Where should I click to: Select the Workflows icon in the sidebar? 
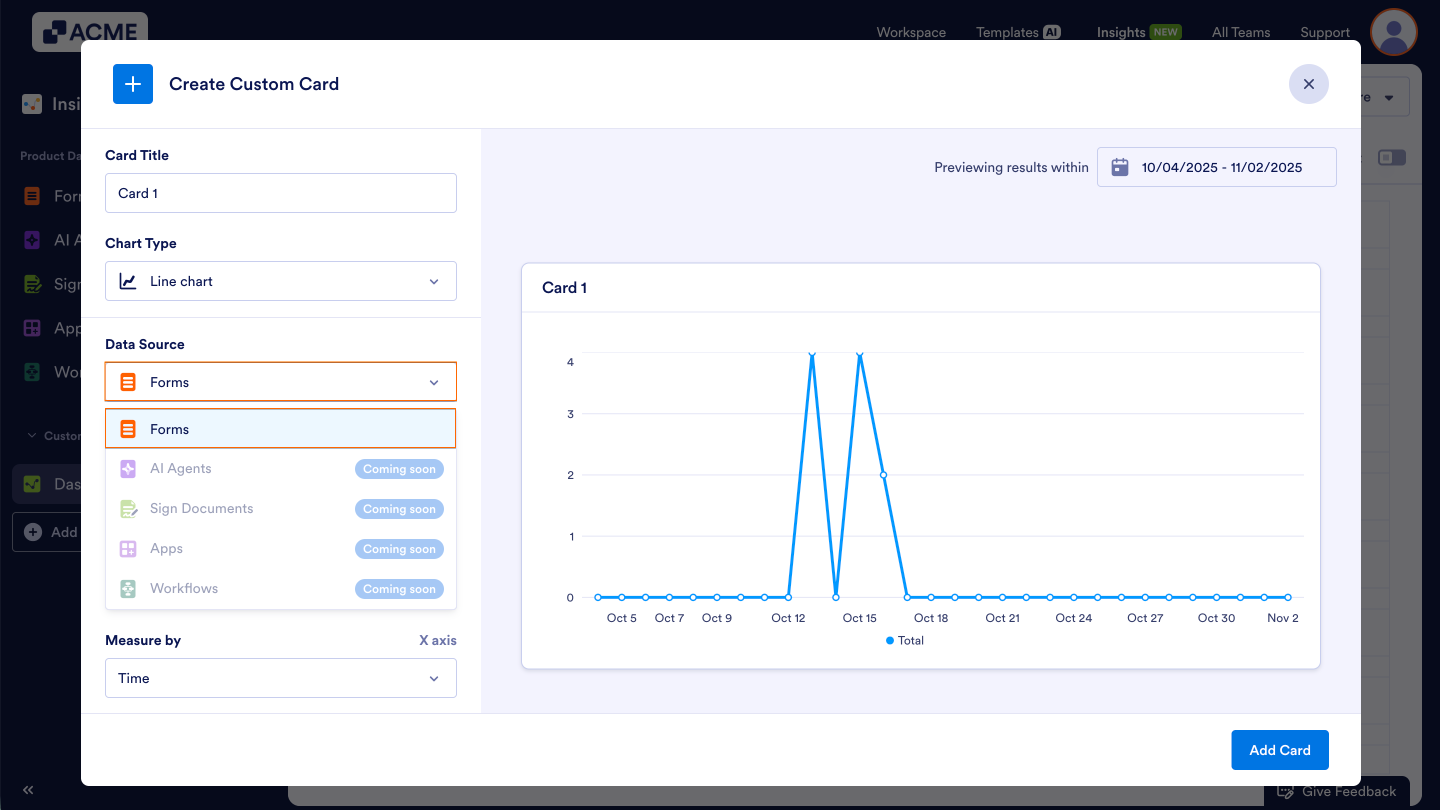pyautogui.click(x=32, y=372)
